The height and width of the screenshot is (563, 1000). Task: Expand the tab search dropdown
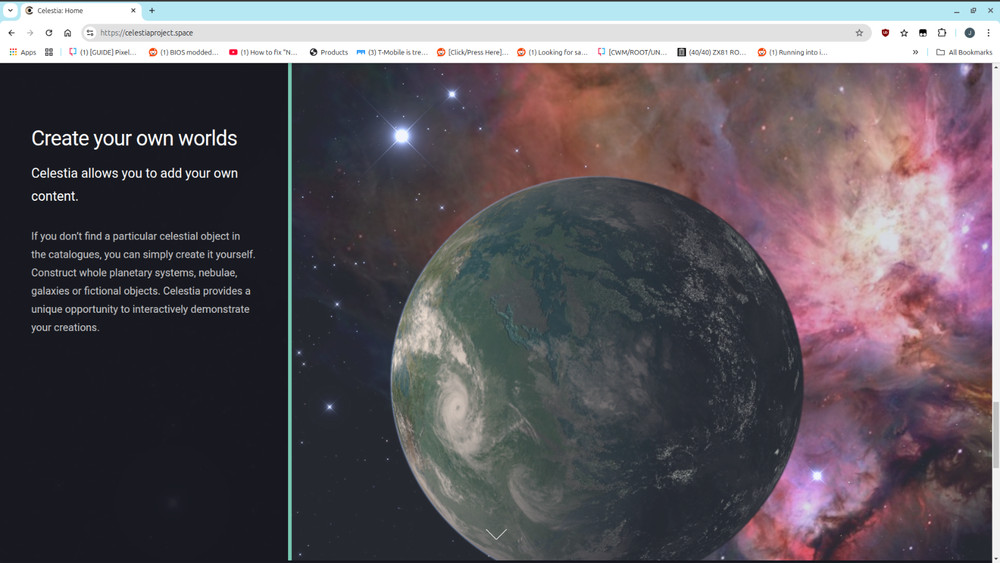(10, 10)
